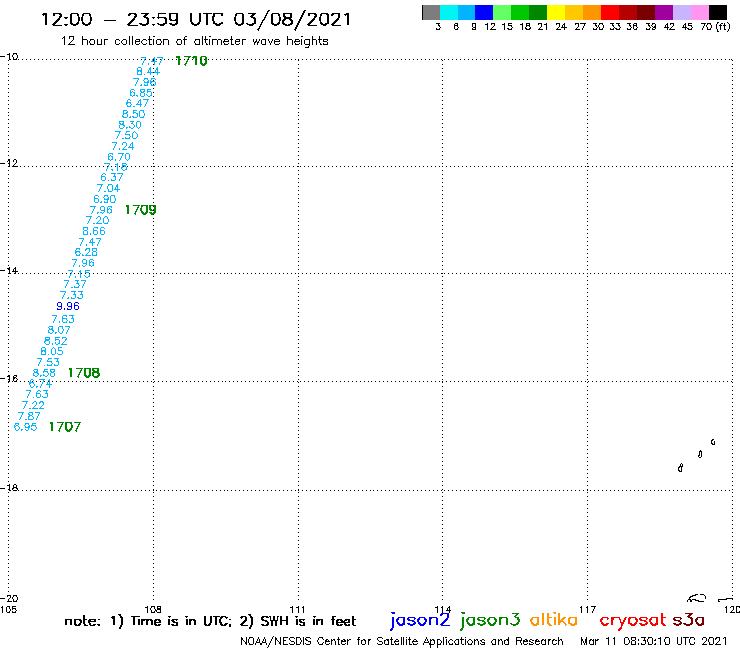Click the wave height value 6.90
The width and height of the screenshot is (740, 650).
coord(105,199)
